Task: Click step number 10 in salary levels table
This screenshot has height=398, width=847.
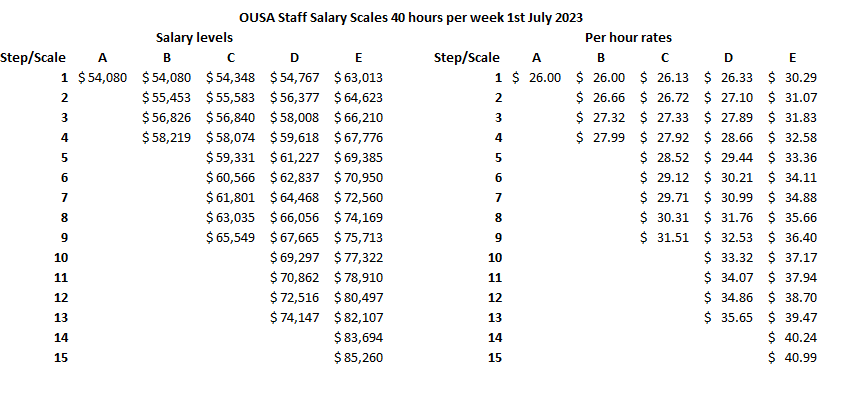Action: 61,258
